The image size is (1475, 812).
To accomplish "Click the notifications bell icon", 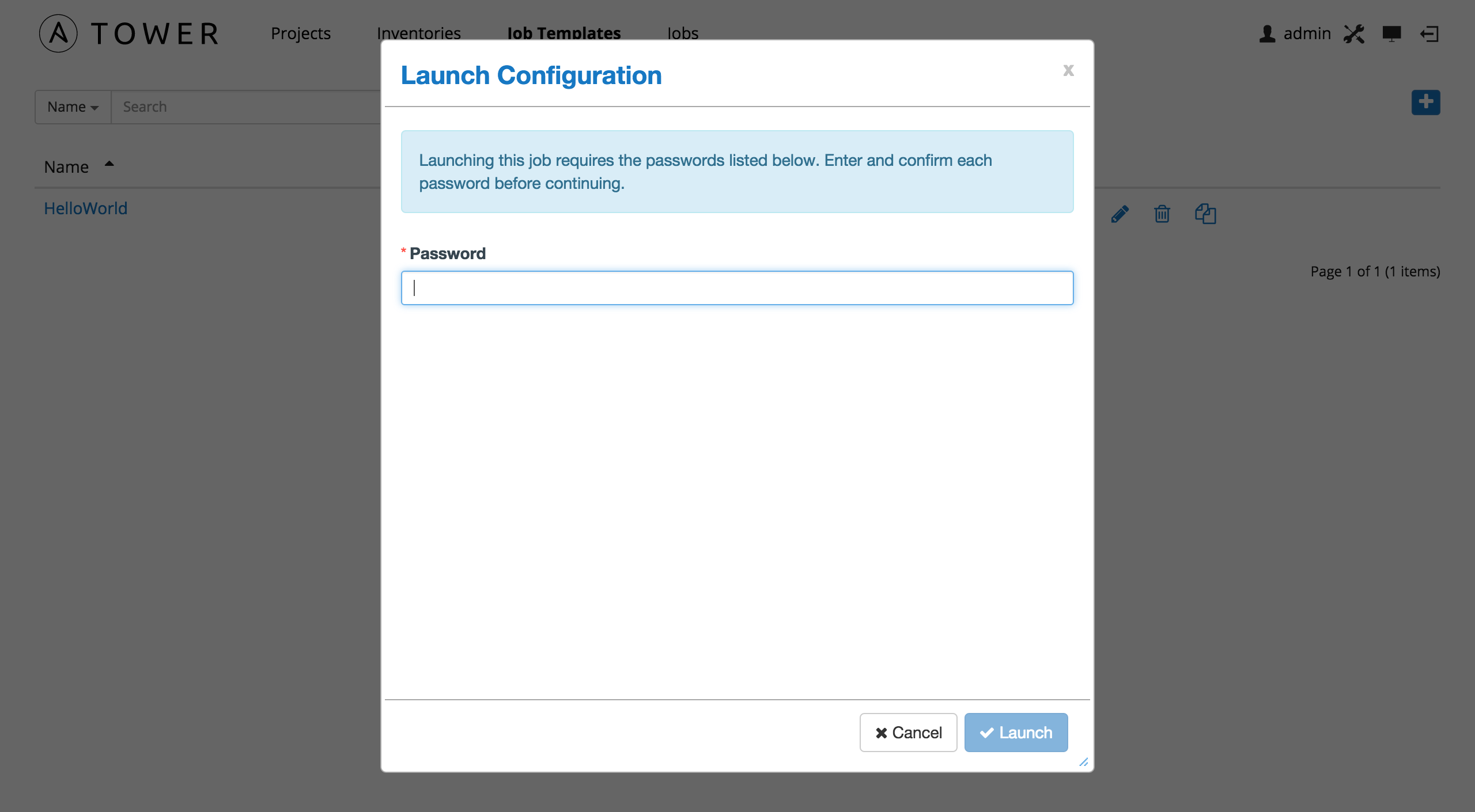I will [x=1392, y=32].
